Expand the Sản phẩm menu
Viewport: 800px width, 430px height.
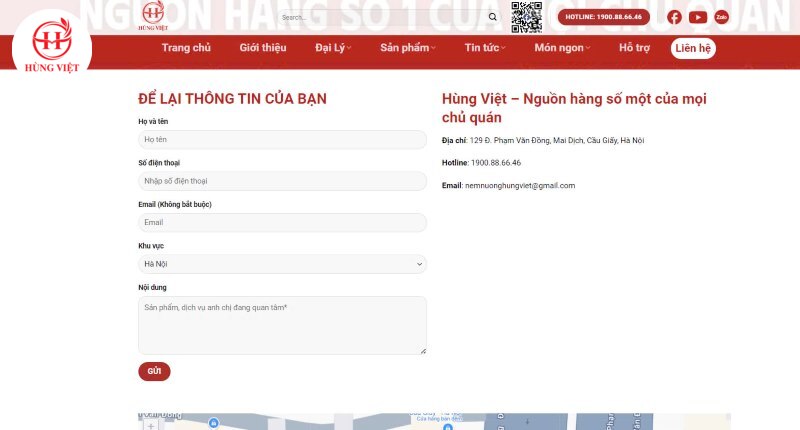408,48
